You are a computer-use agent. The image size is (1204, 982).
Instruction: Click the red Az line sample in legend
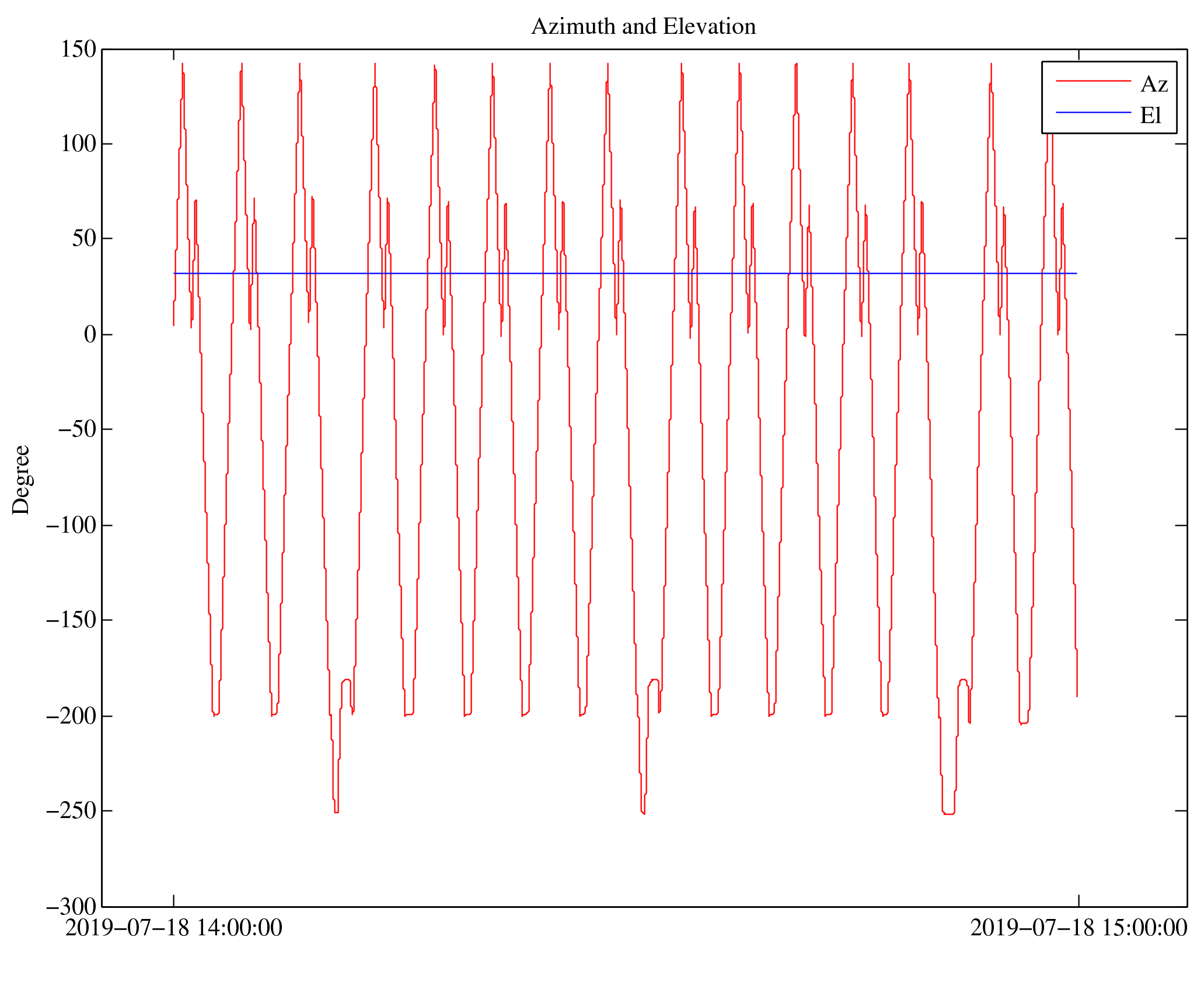(x=1093, y=81)
